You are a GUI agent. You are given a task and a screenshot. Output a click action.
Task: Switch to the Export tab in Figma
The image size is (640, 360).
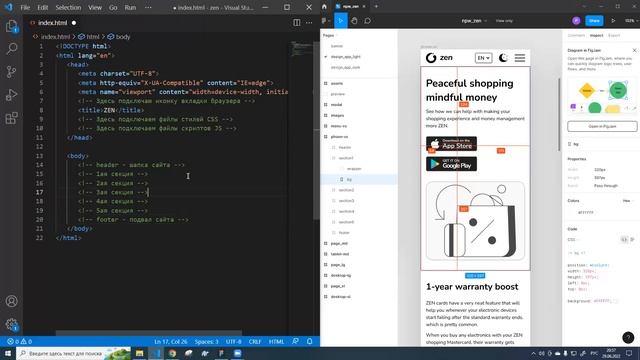(x=614, y=36)
